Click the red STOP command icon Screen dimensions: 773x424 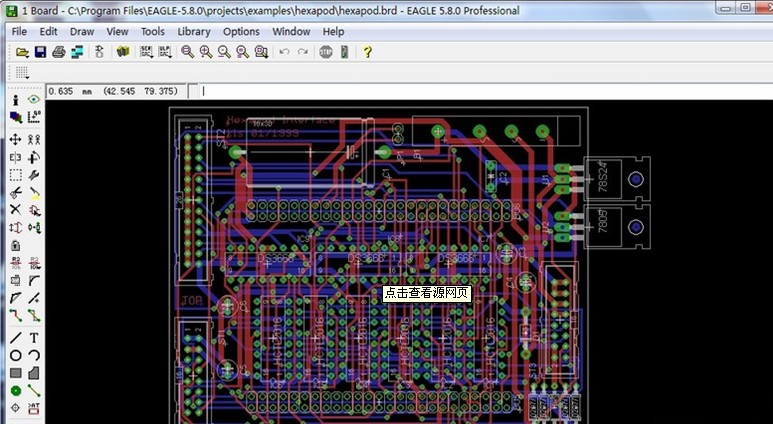pos(326,52)
